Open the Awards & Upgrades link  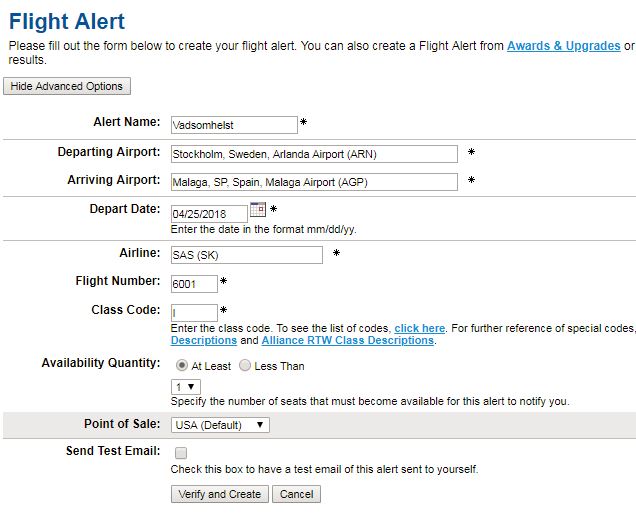pos(564,46)
